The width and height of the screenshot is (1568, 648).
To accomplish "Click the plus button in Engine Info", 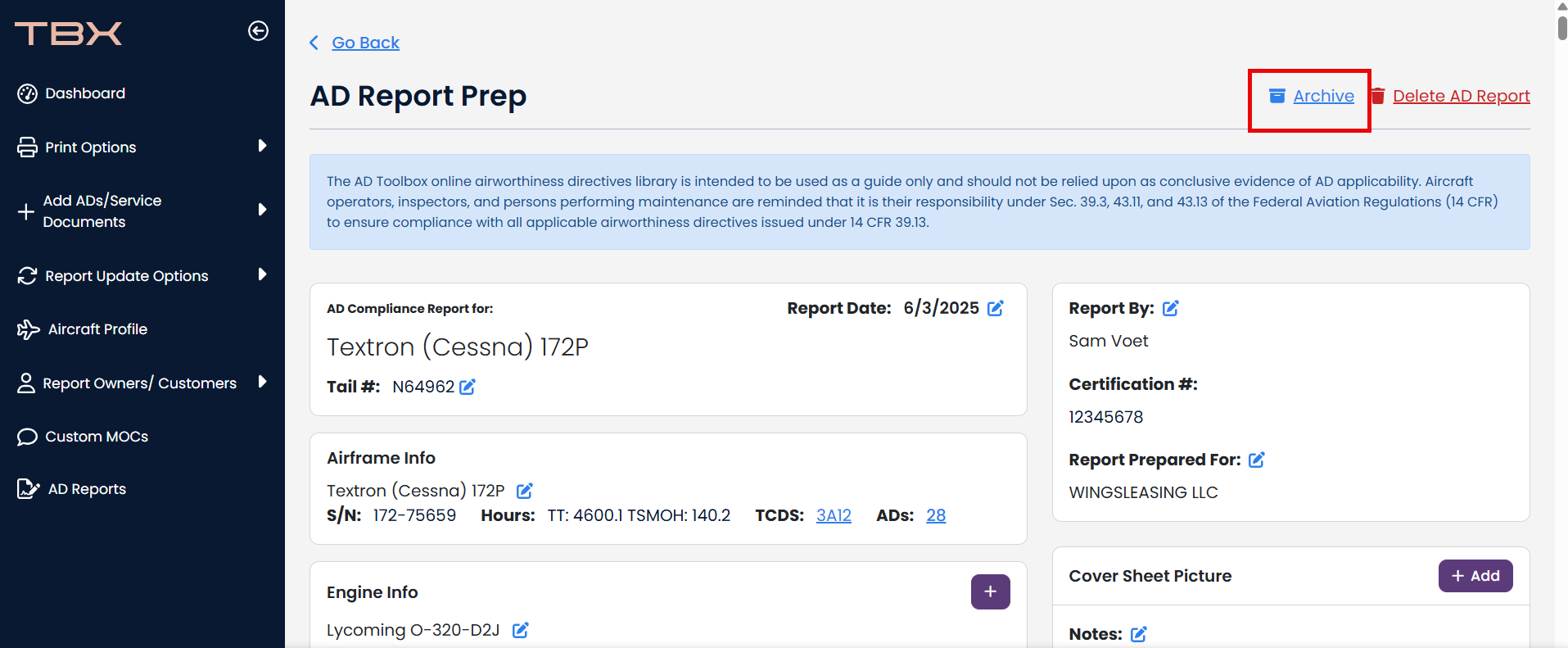I will pyautogui.click(x=990, y=591).
